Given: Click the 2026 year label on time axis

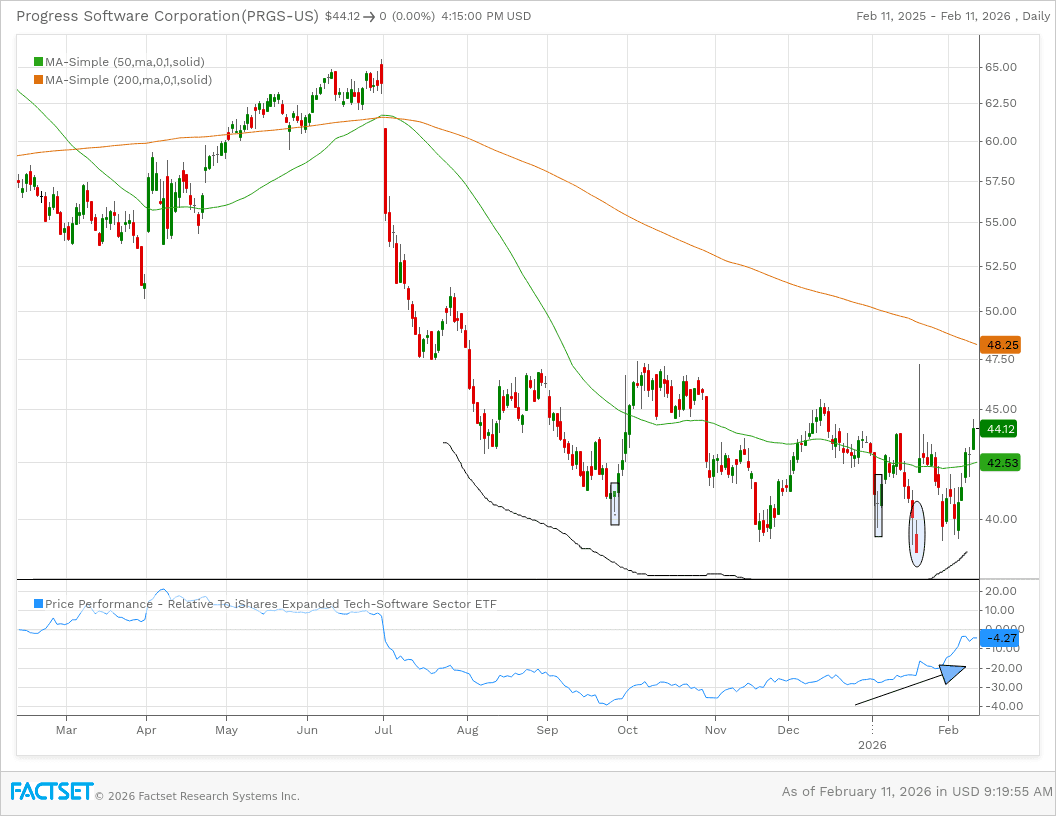Looking at the screenshot, I should click(x=872, y=745).
